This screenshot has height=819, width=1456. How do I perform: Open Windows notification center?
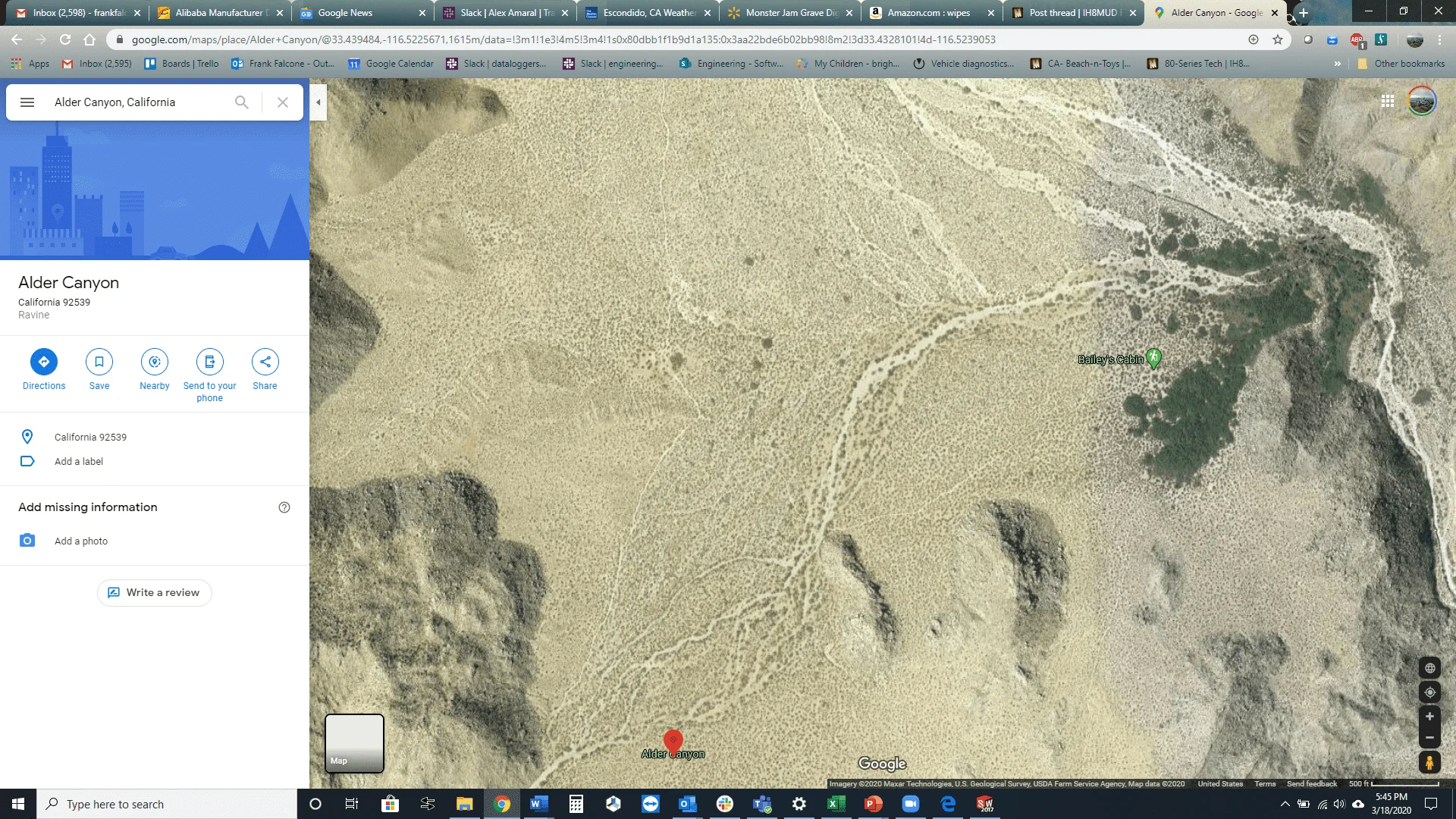click(x=1431, y=804)
